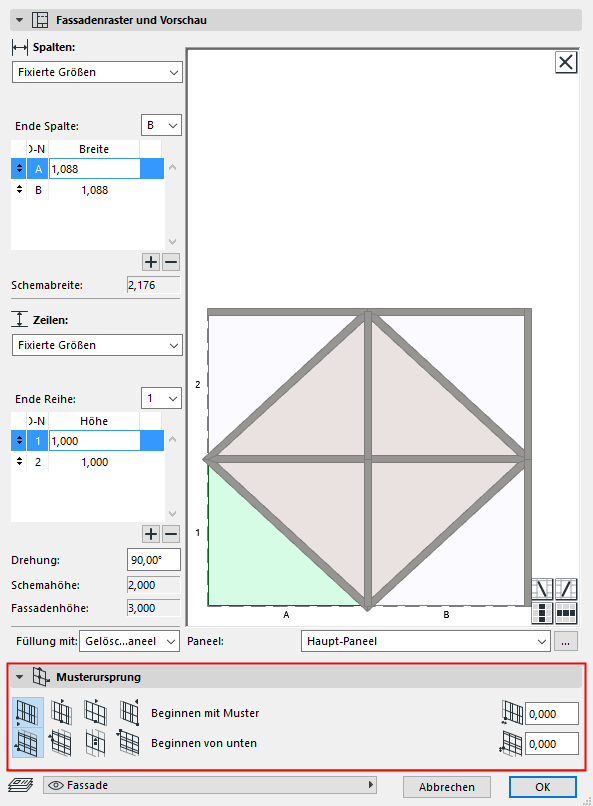Click the reorder handle of column B
This screenshot has height=806, width=593.
[x=19, y=190]
